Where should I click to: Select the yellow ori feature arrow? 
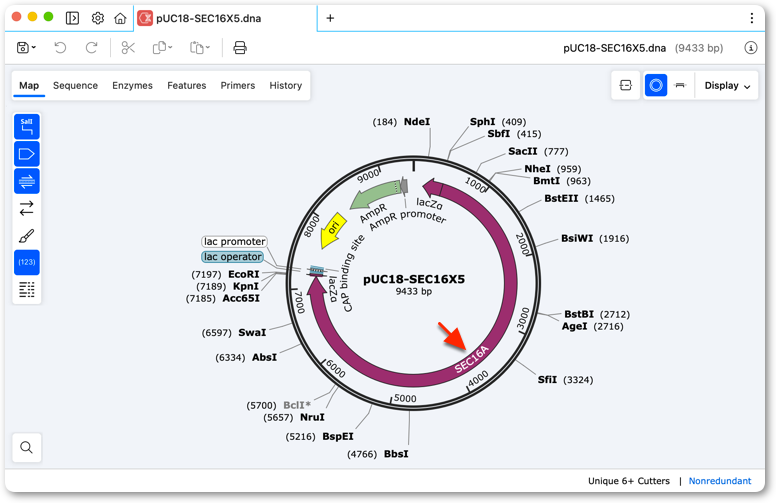click(x=333, y=230)
